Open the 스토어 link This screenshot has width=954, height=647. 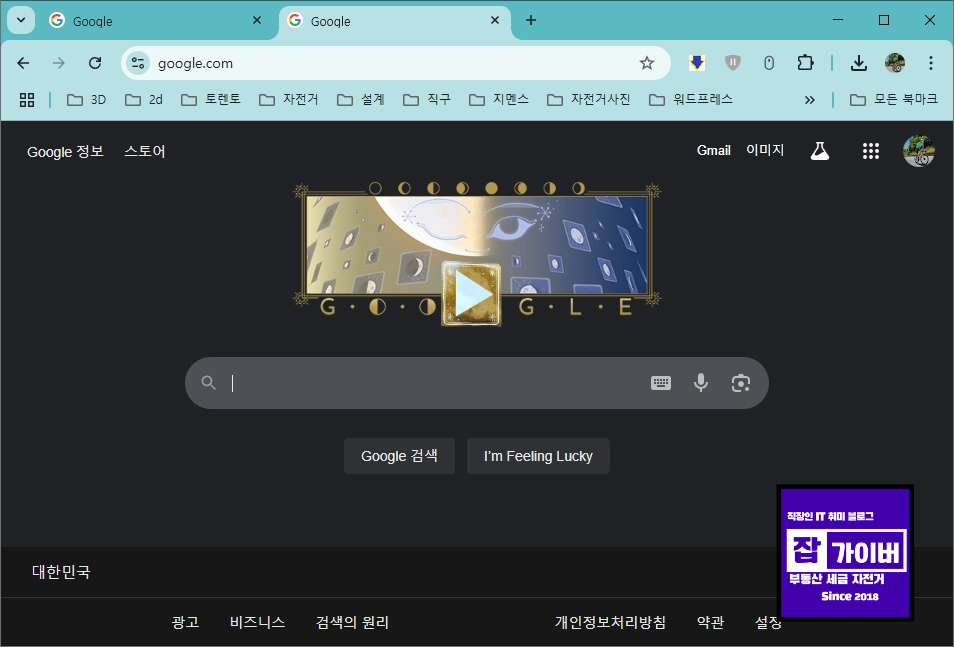pos(145,151)
